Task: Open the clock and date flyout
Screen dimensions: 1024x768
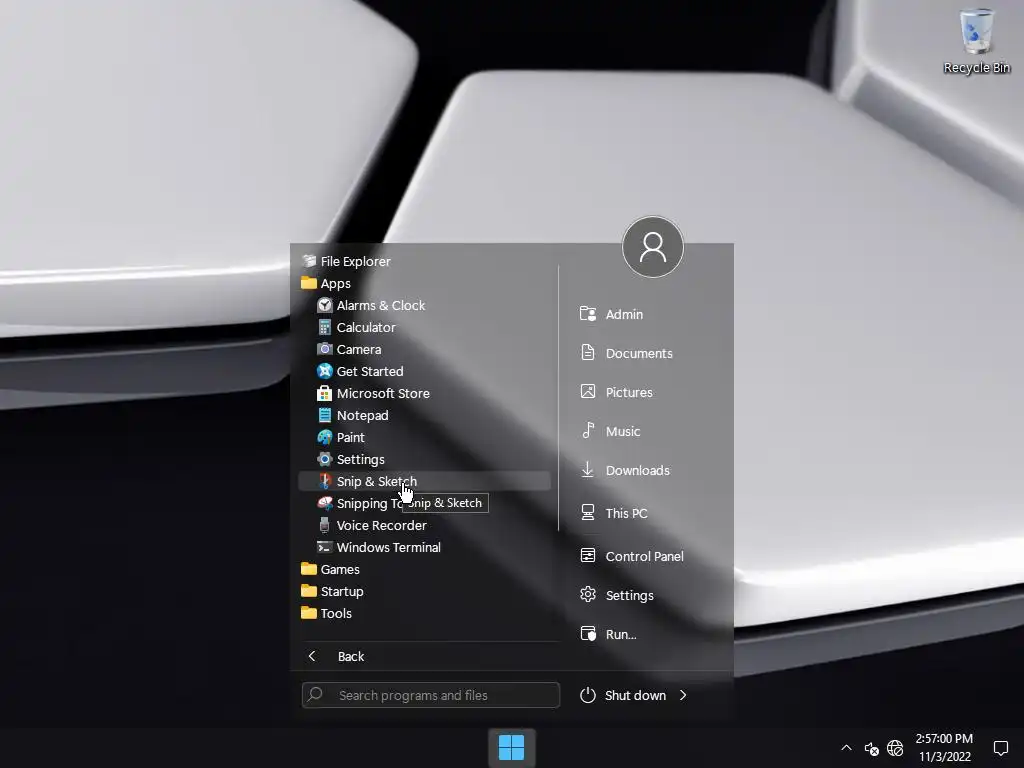Action: pyautogui.click(x=944, y=748)
